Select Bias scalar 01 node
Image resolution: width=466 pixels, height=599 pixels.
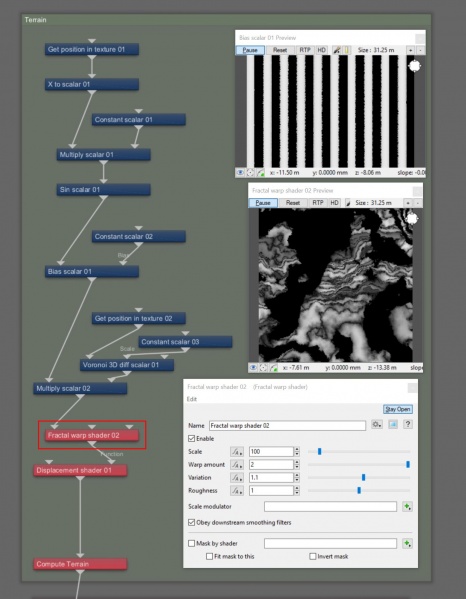point(92,272)
